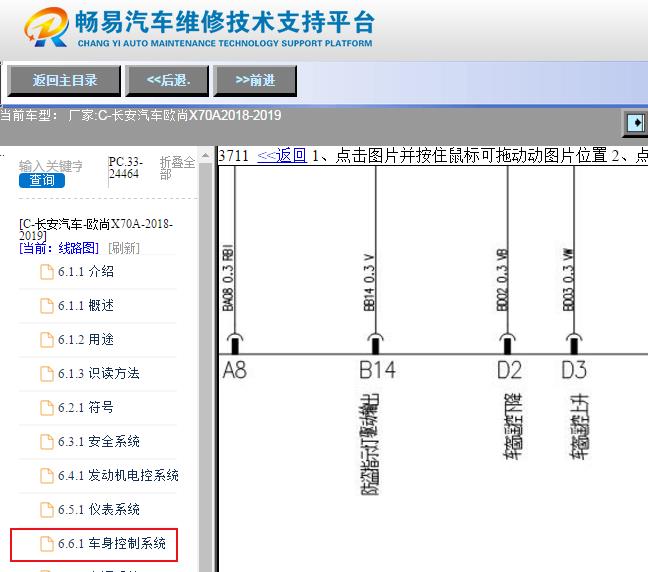Click wire label BA08 0.3 in diagram

point(228,278)
